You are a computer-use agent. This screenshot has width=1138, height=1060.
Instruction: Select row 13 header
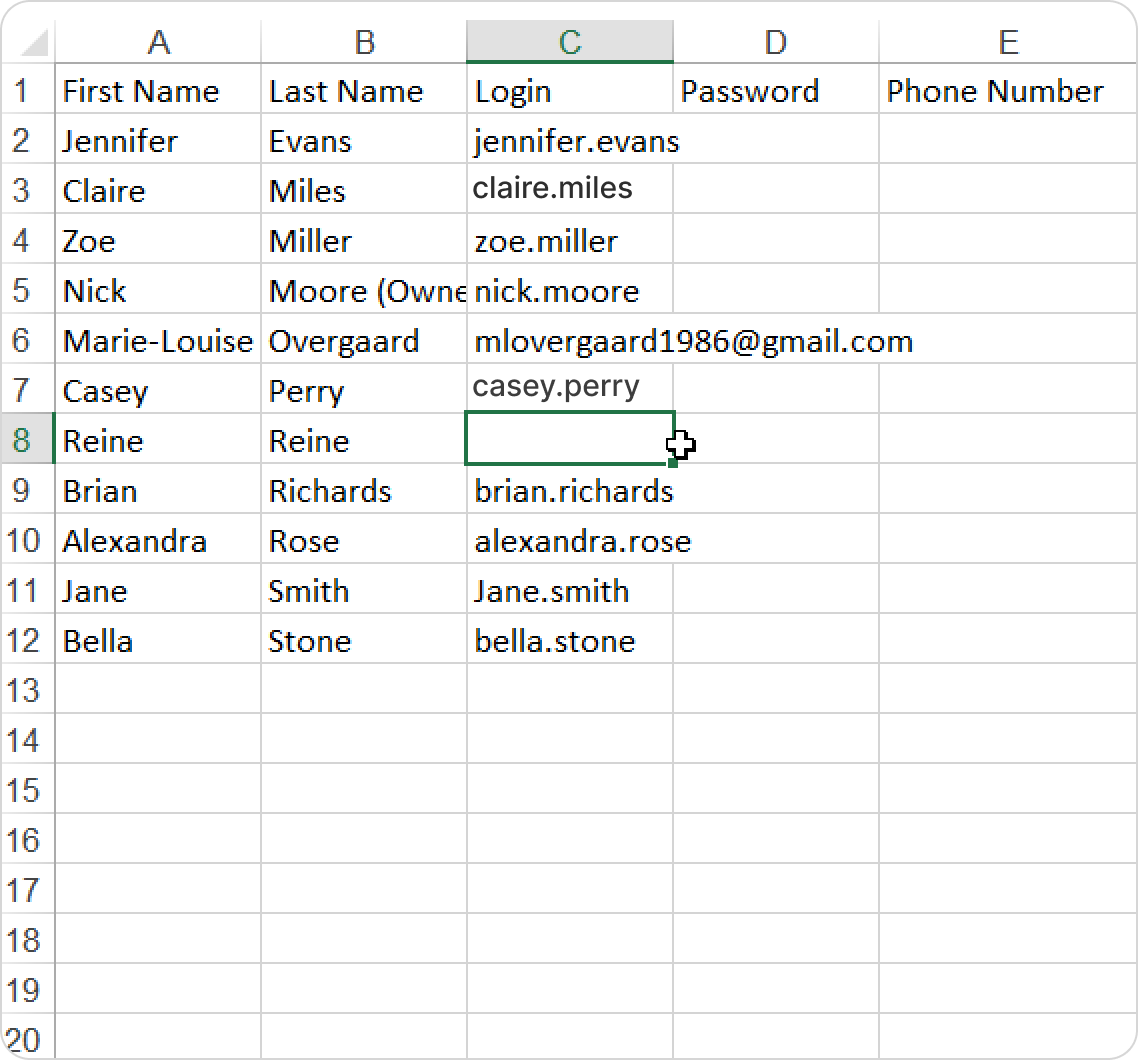tap(23, 691)
